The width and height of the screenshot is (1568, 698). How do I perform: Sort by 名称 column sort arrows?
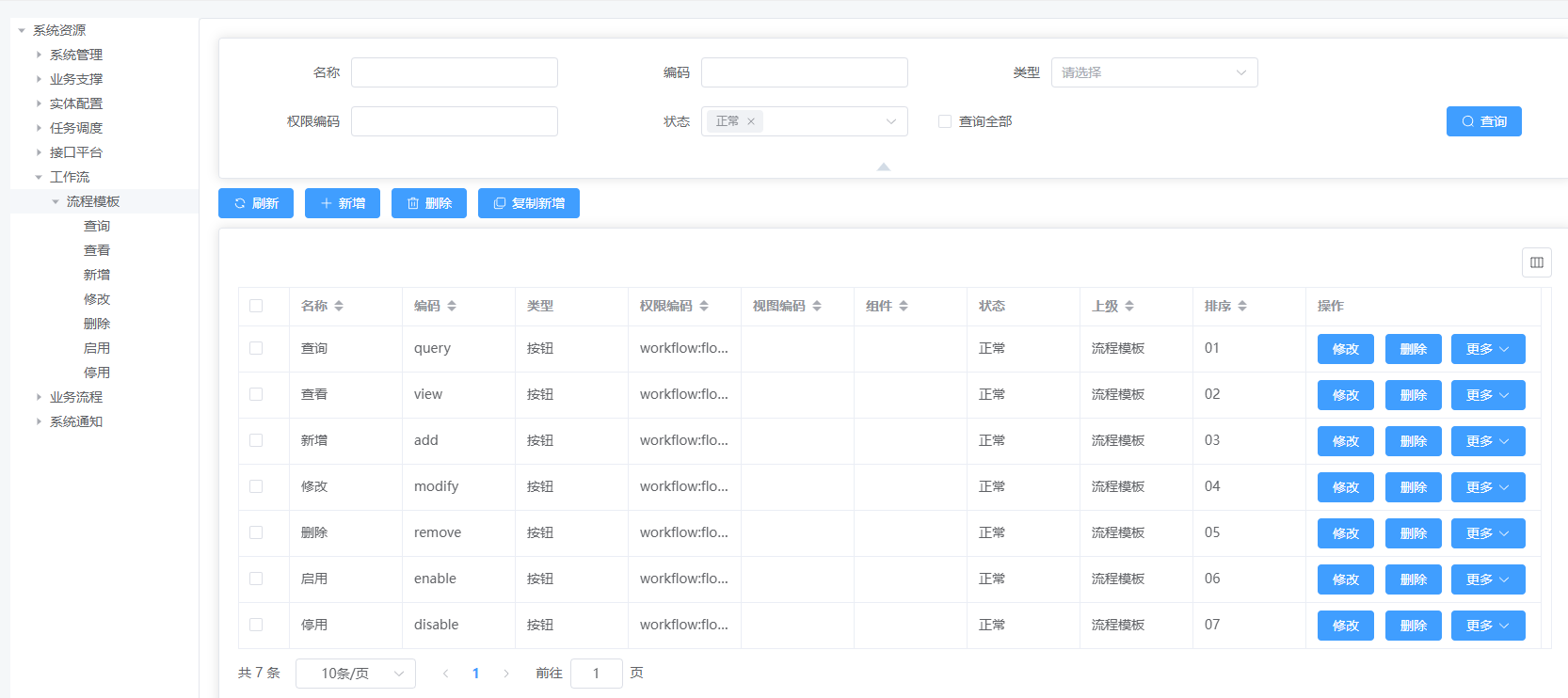click(x=339, y=306)
